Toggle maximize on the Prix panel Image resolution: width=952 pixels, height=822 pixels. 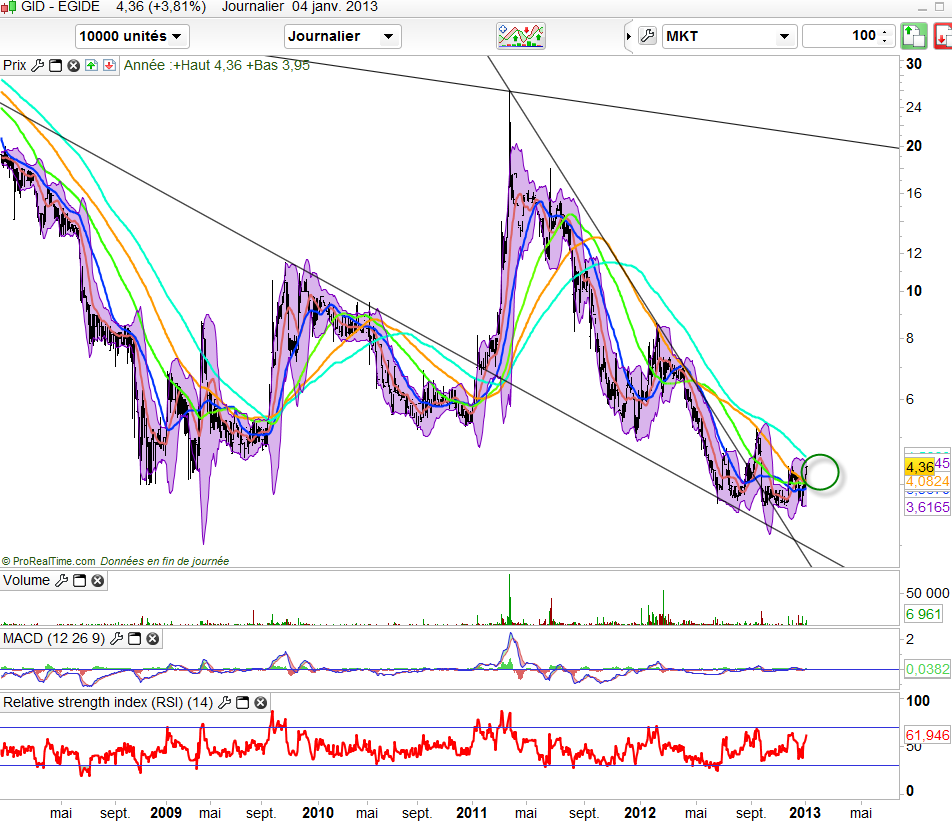[x=56, y=66]
